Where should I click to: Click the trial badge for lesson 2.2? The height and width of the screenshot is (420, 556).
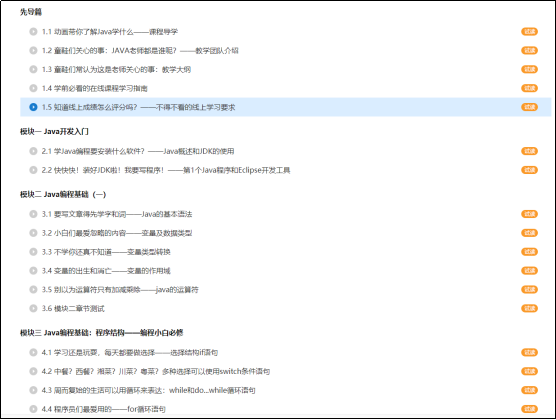coord(529,170)
